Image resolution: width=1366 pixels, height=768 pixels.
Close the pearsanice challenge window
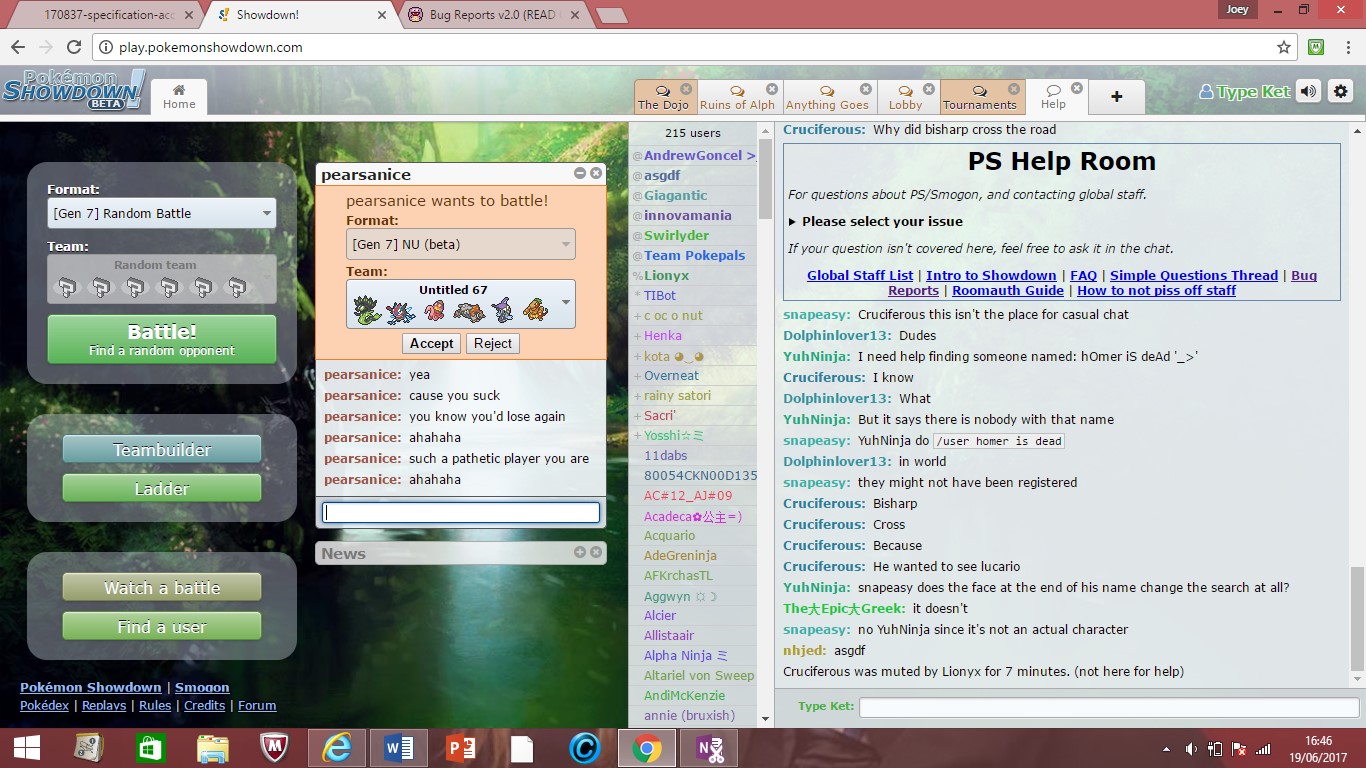click(x=596, y=174)
